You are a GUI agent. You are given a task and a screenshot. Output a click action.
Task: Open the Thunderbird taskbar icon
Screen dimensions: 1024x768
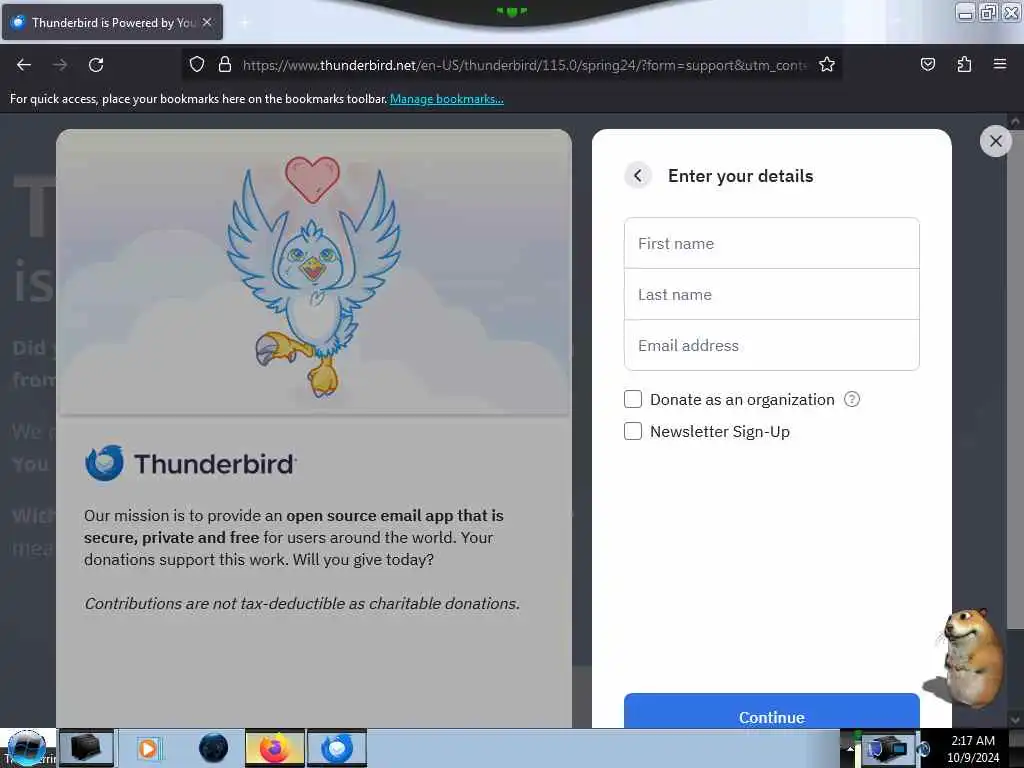point(337,748)
